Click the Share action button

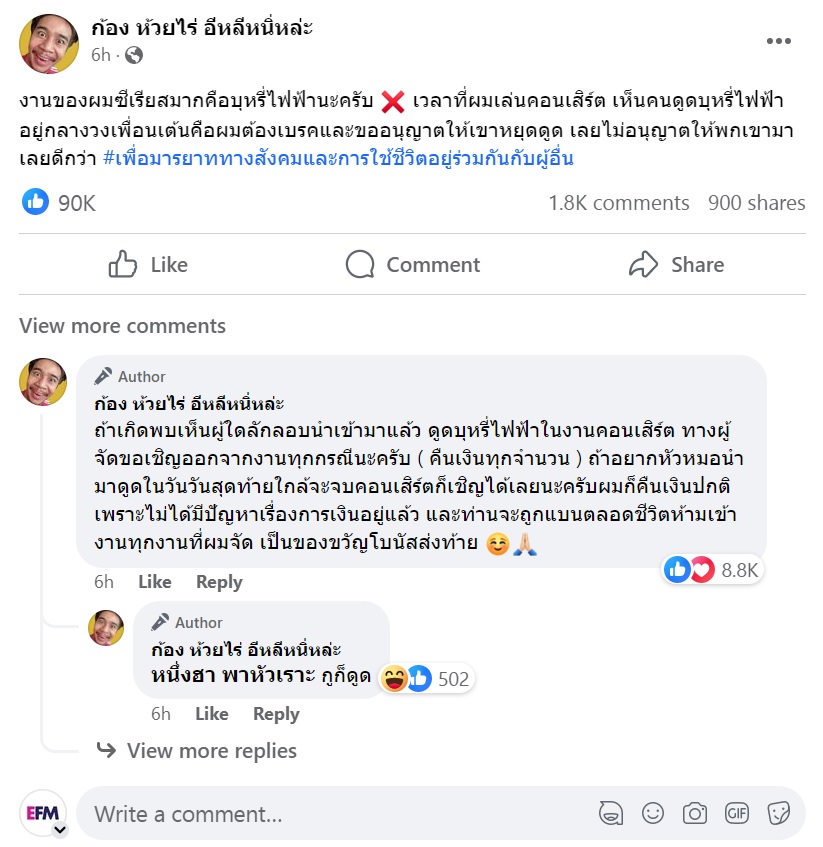tap(677, 265)
